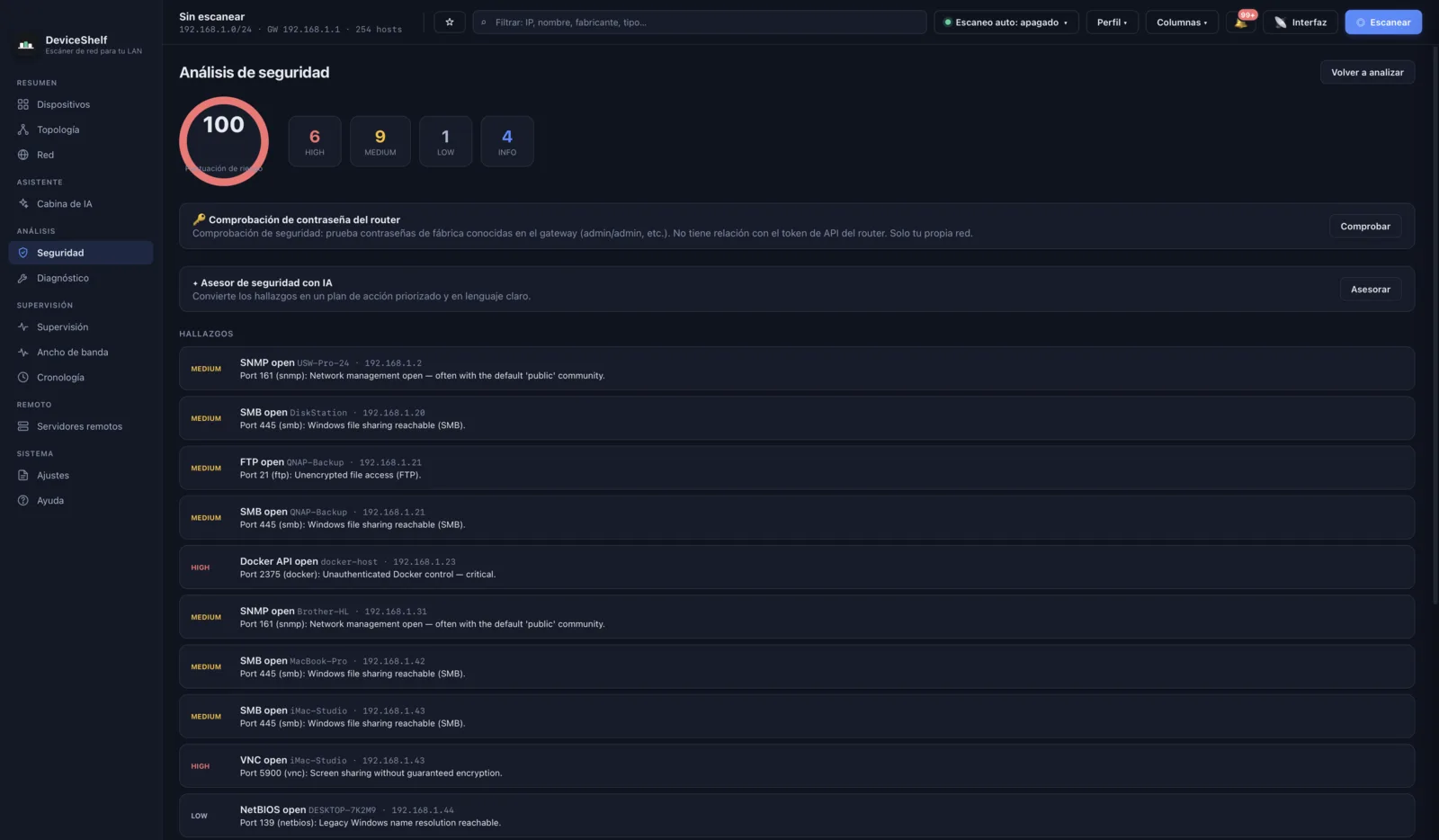
Task: Click the Seguridad shield icon
Action: (23, 253)
